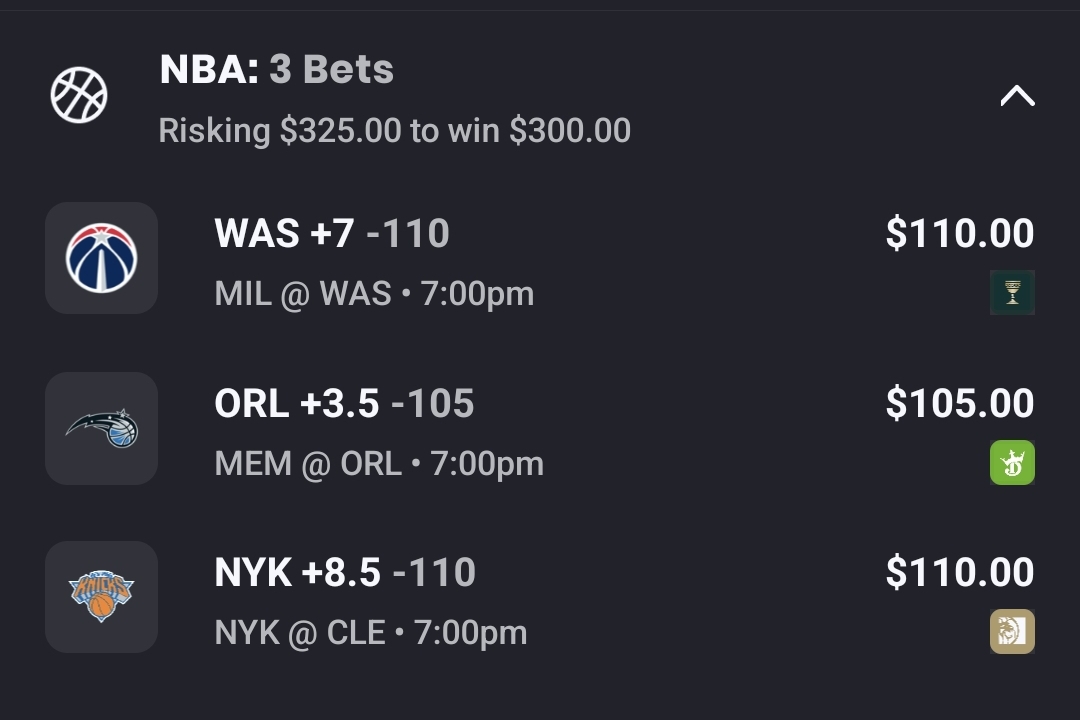The height and width of the screenshot is (720, 1080).
Task: Open the WAS +7 -110 bet
Action: pos(331,234)
